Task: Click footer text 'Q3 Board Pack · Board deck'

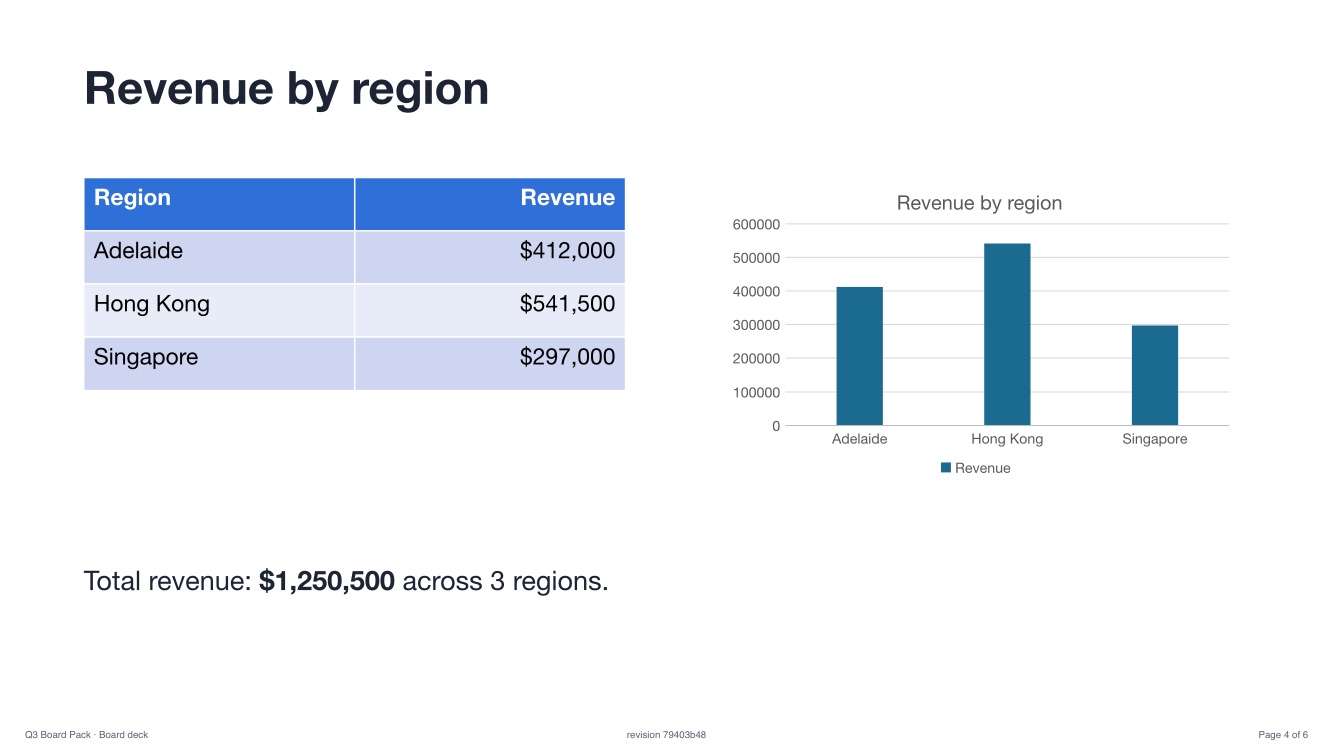Action: [x=86, y=735]
